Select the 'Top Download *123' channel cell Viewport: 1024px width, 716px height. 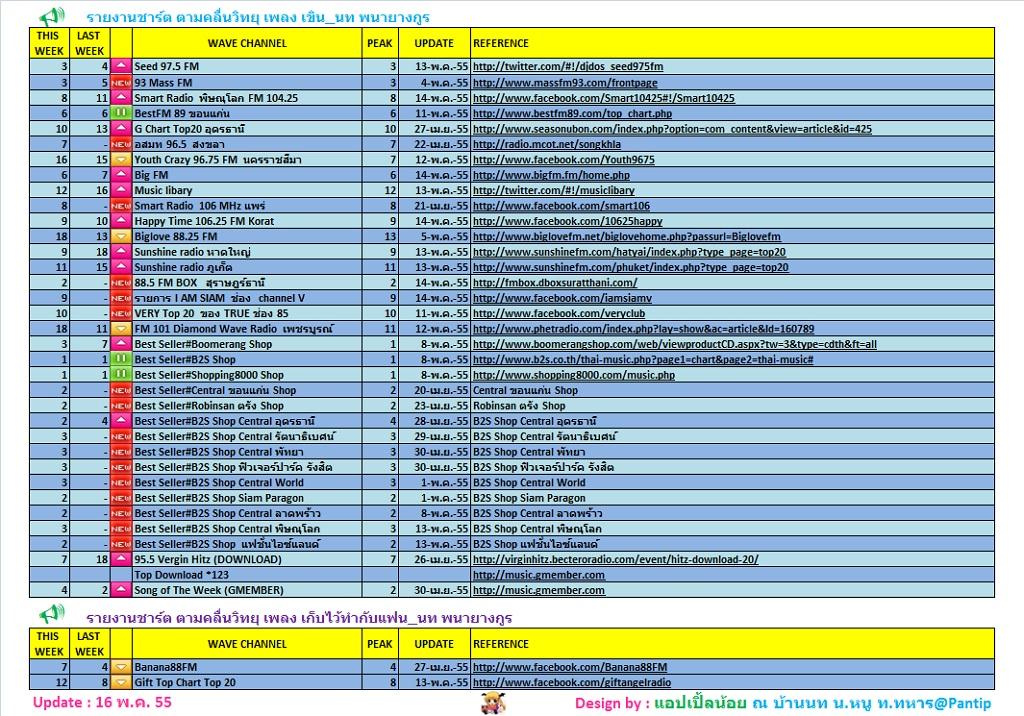247,575
